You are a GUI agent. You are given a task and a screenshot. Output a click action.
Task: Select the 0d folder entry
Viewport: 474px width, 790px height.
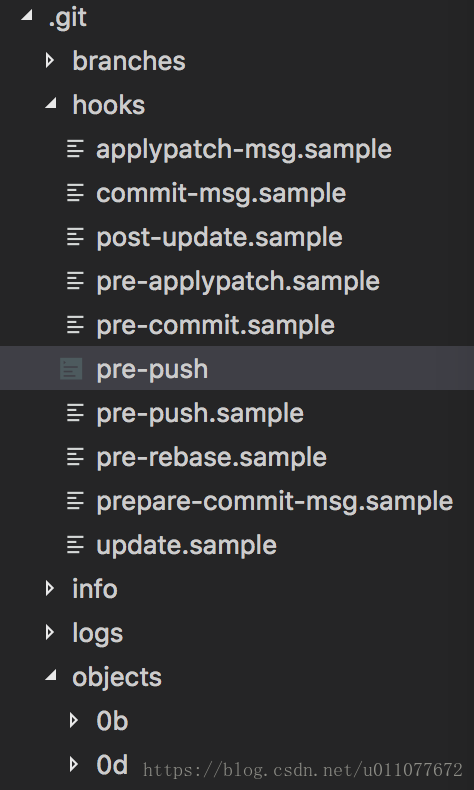(x=112, y=765)
